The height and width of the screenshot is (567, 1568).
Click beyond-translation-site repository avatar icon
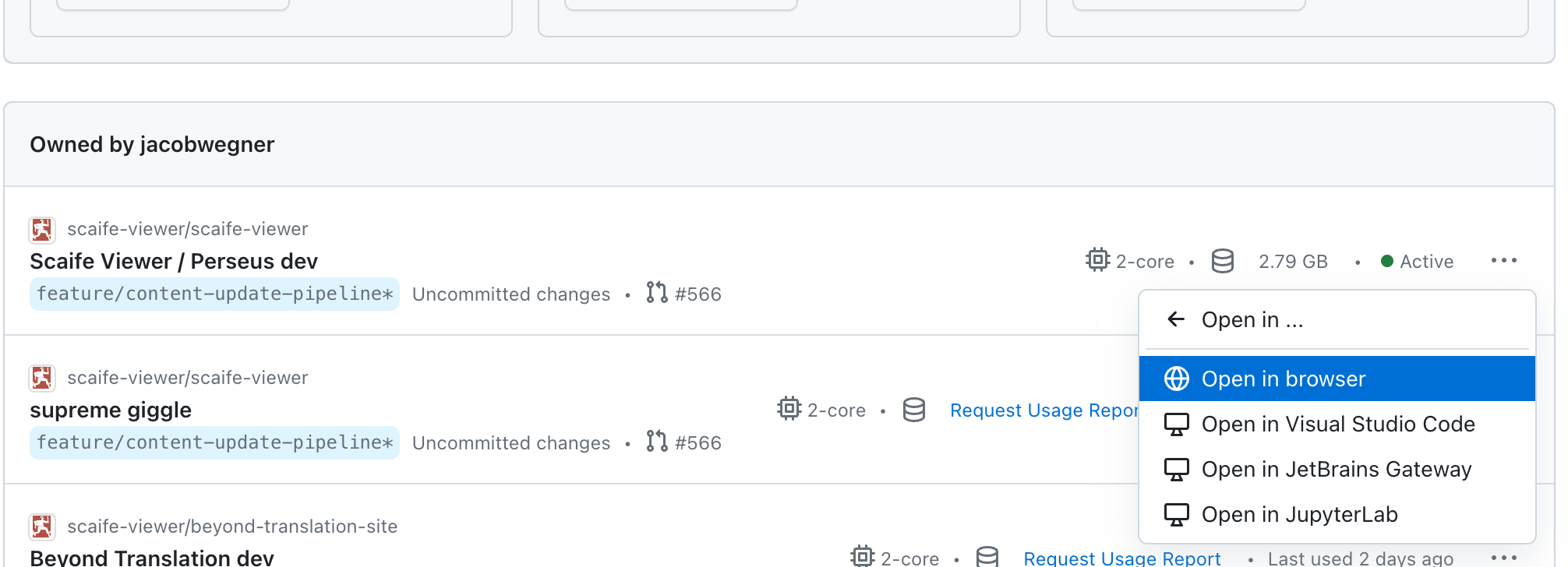point(42,527)
